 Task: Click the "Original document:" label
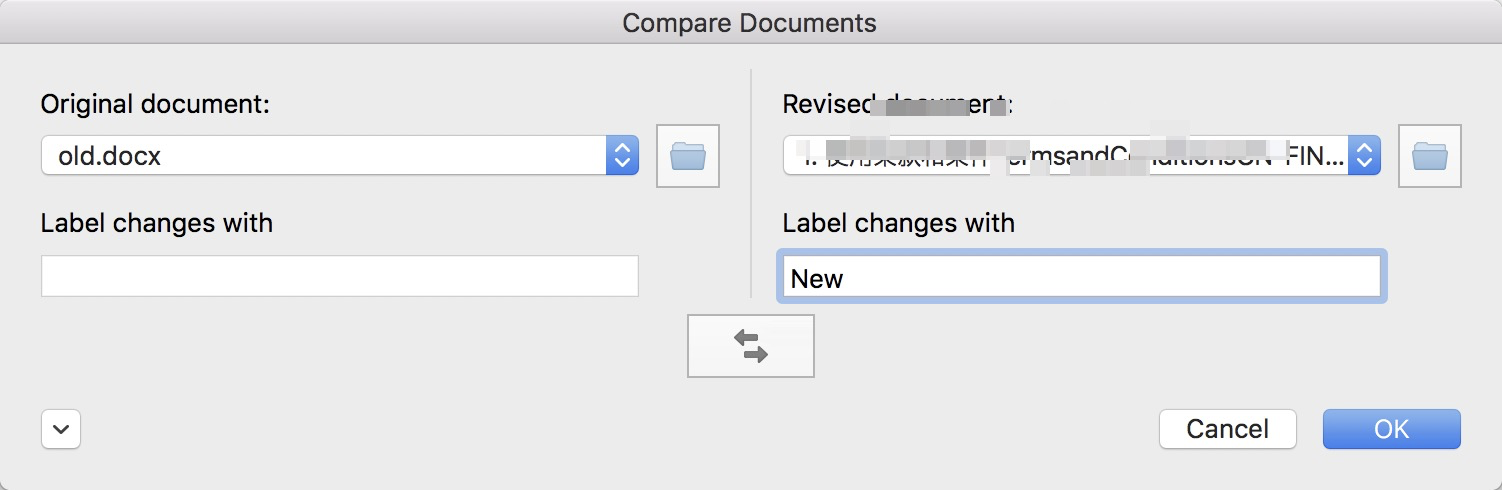click(155, 104)
